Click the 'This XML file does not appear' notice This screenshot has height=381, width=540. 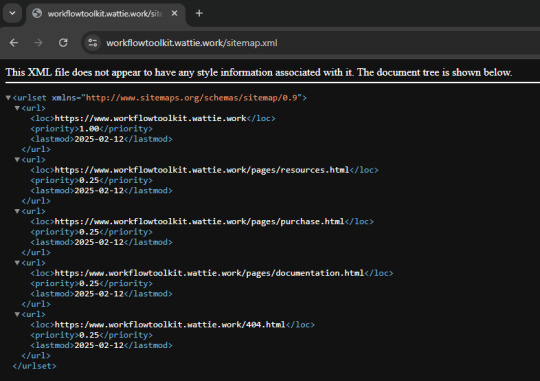click(x=259, y=72)
